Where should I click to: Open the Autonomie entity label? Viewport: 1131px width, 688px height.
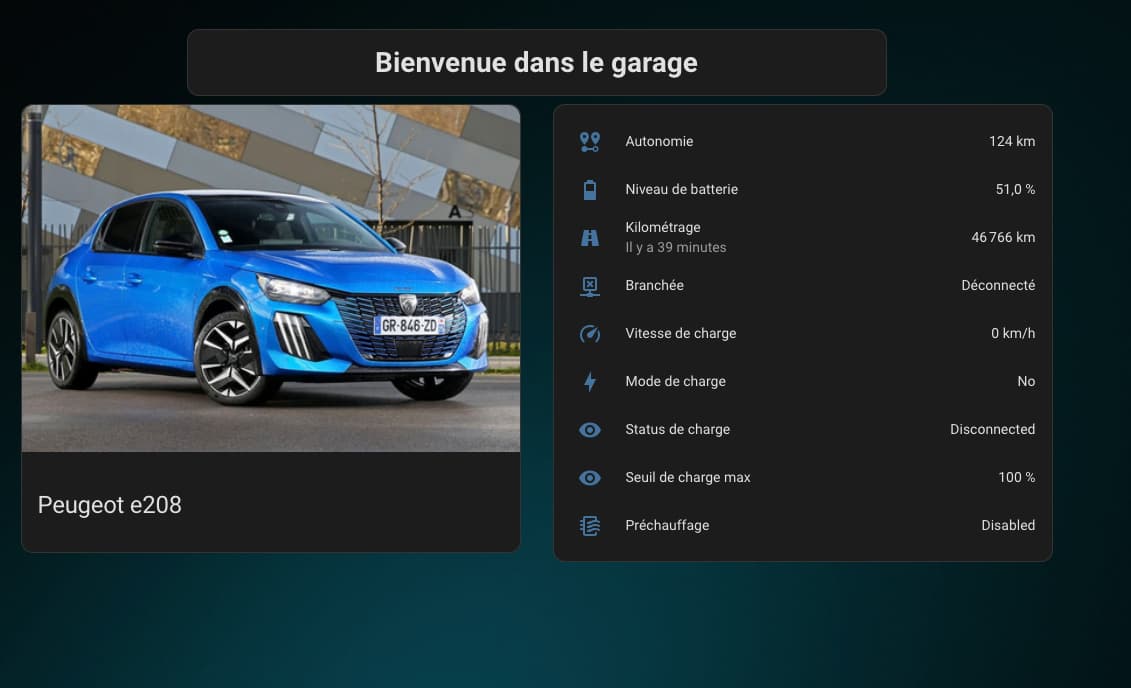point(659,141)
